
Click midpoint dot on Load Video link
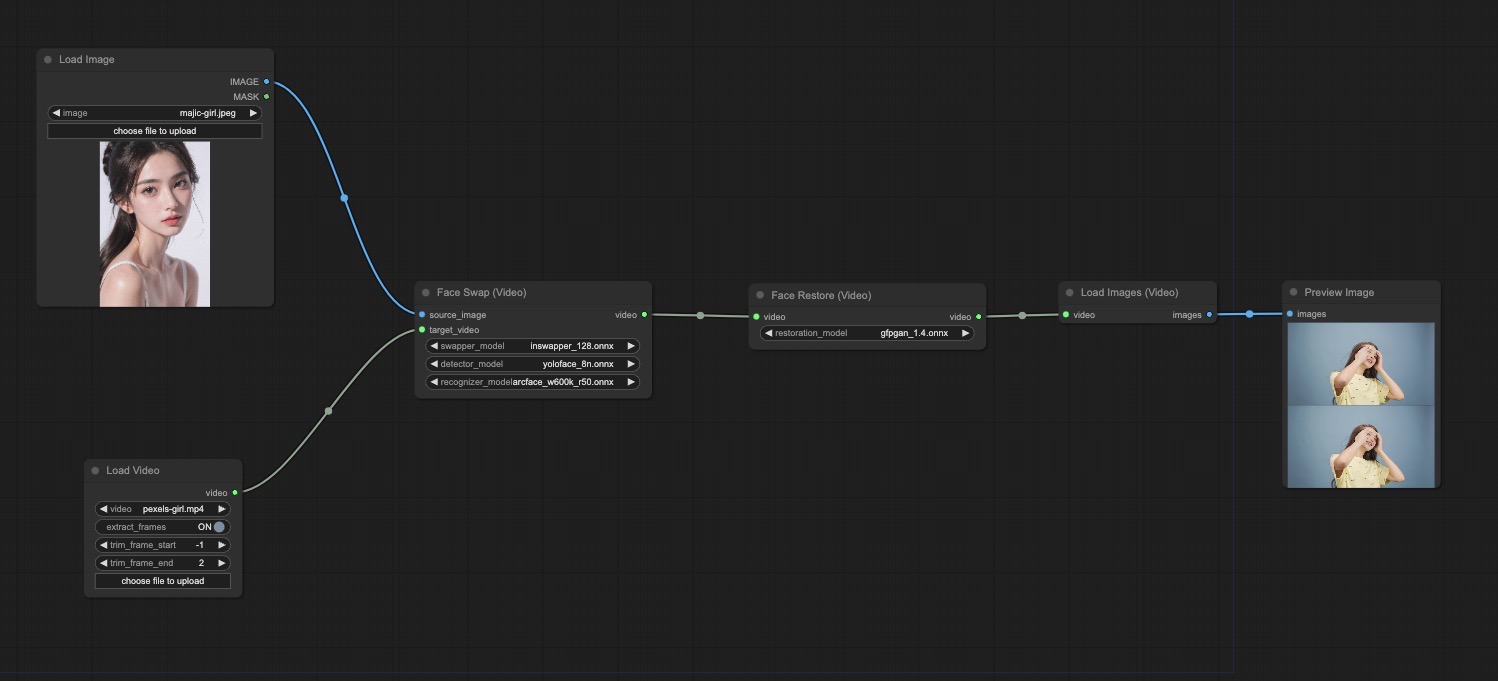click(328, 411)
